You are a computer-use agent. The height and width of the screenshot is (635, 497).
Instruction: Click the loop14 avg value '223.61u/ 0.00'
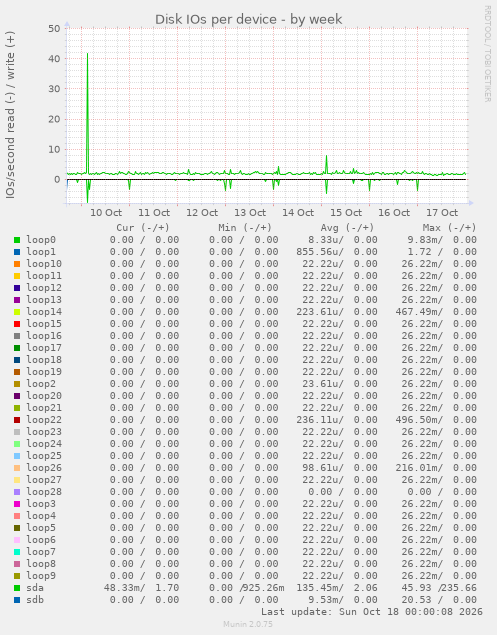pyautogui.click(x=337, y=312)
